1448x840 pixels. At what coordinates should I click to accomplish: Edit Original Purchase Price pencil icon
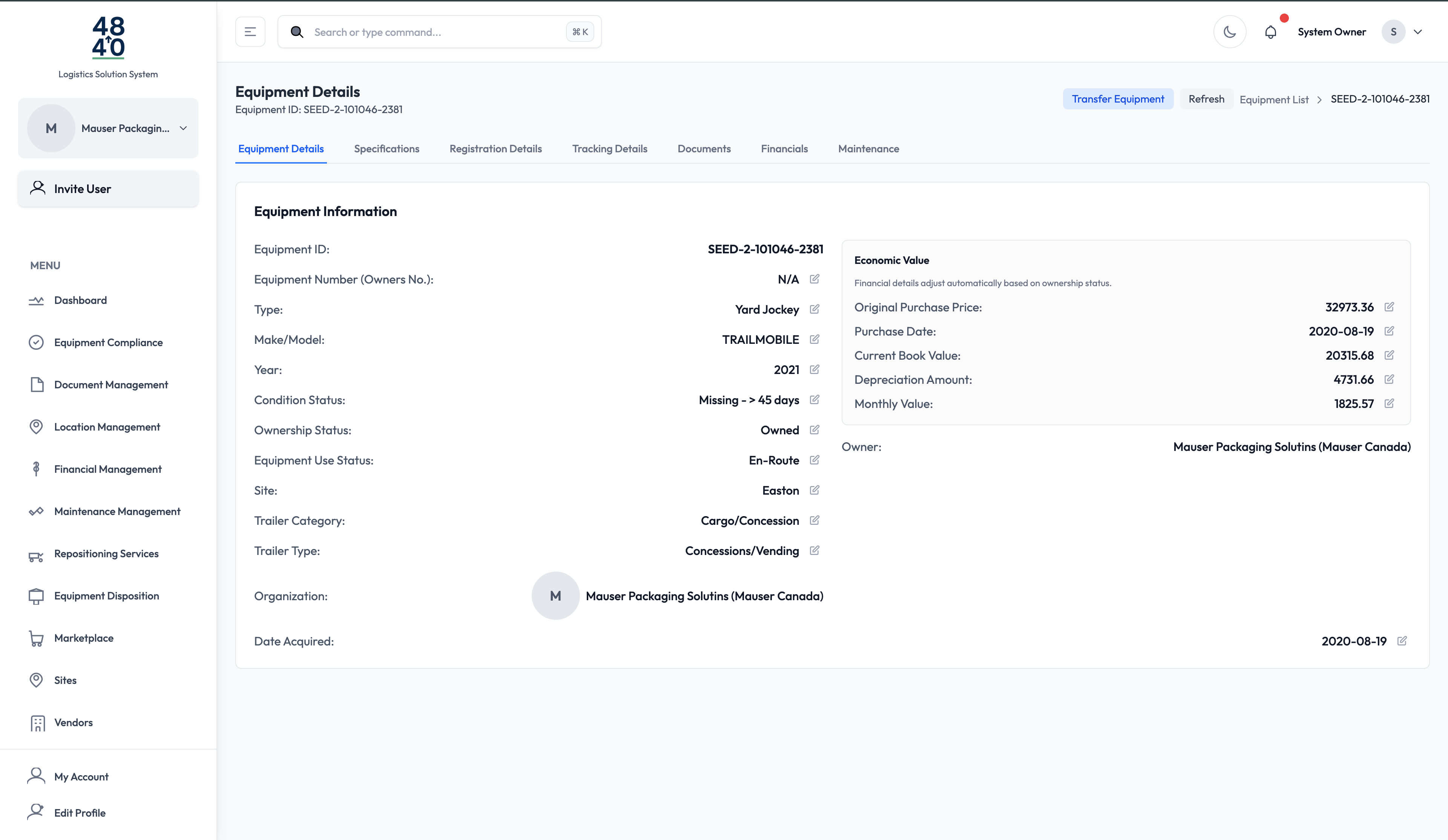(x=1389, y=307)
